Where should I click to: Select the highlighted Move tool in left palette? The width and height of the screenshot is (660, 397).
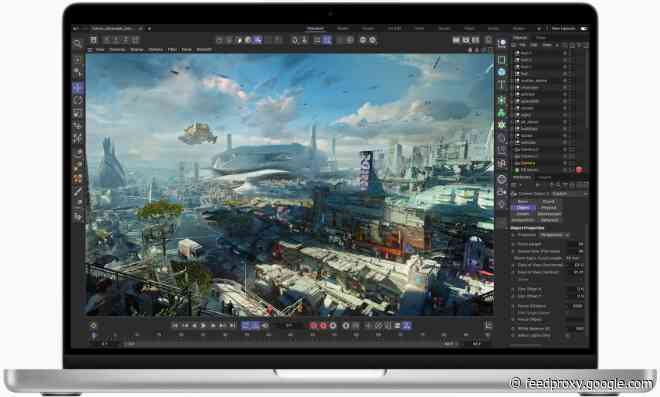tap(78, 88)
